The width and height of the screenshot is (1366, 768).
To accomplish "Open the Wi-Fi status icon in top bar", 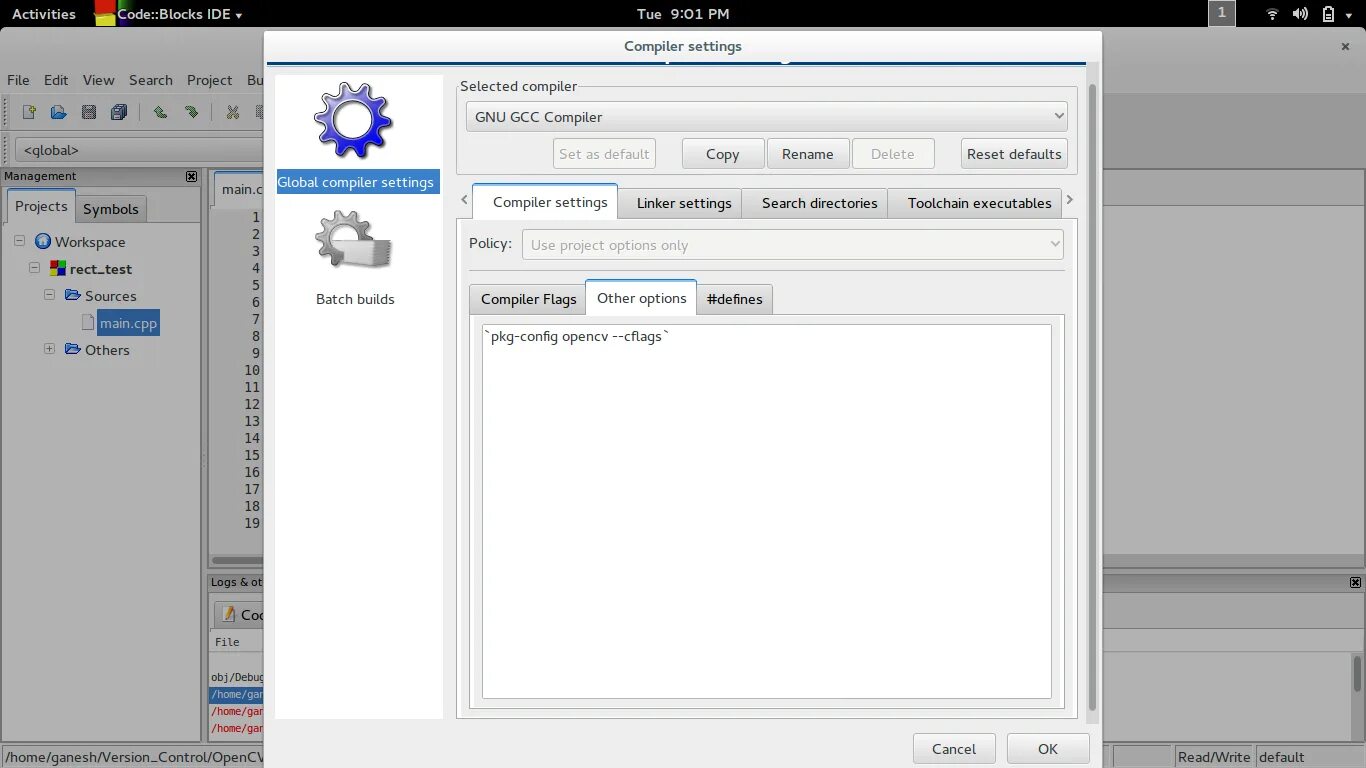I will 1272,14.
